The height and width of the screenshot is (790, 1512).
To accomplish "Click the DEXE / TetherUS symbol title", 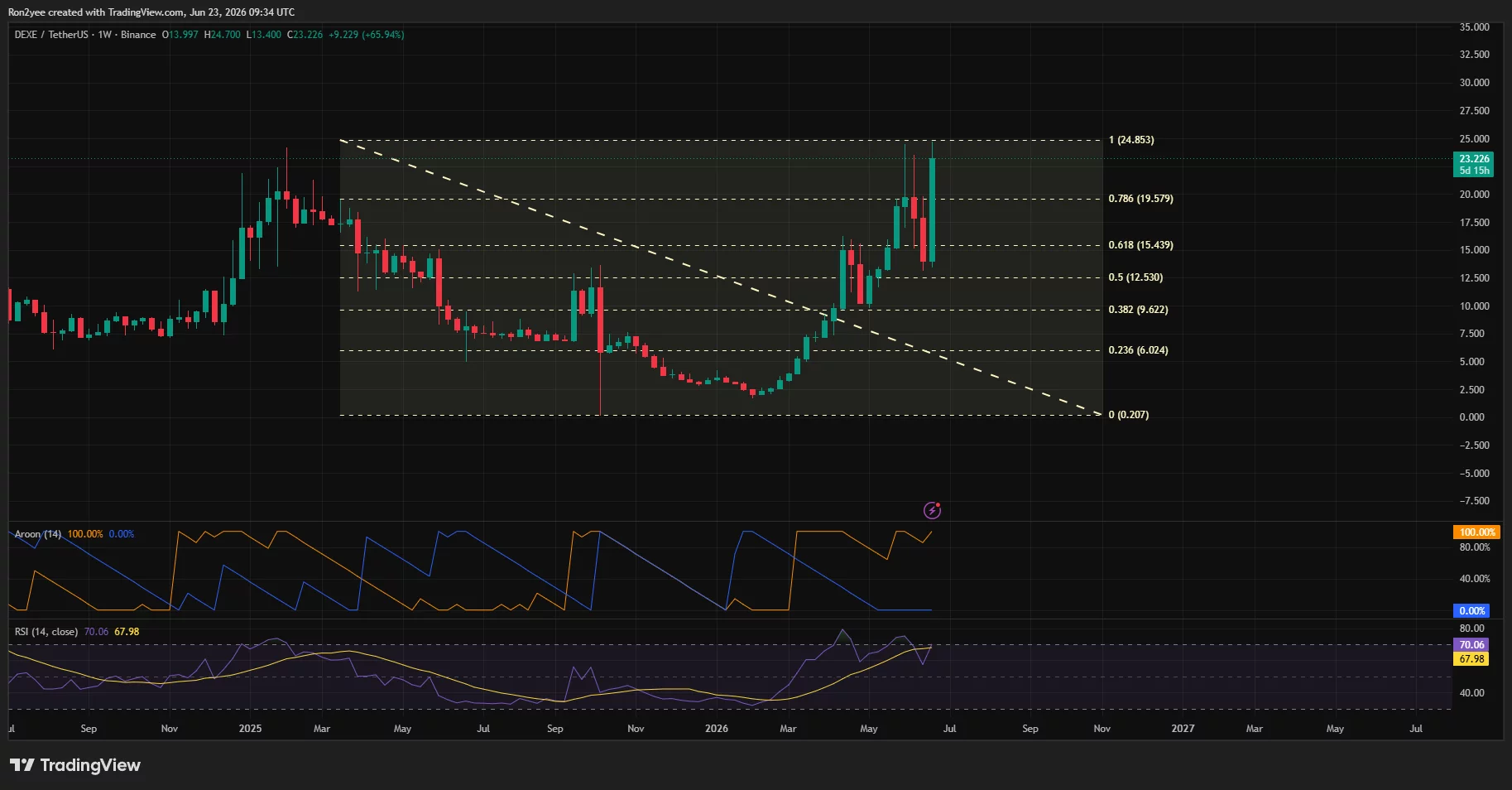I will pyautogui.click(x=51, y=35).
